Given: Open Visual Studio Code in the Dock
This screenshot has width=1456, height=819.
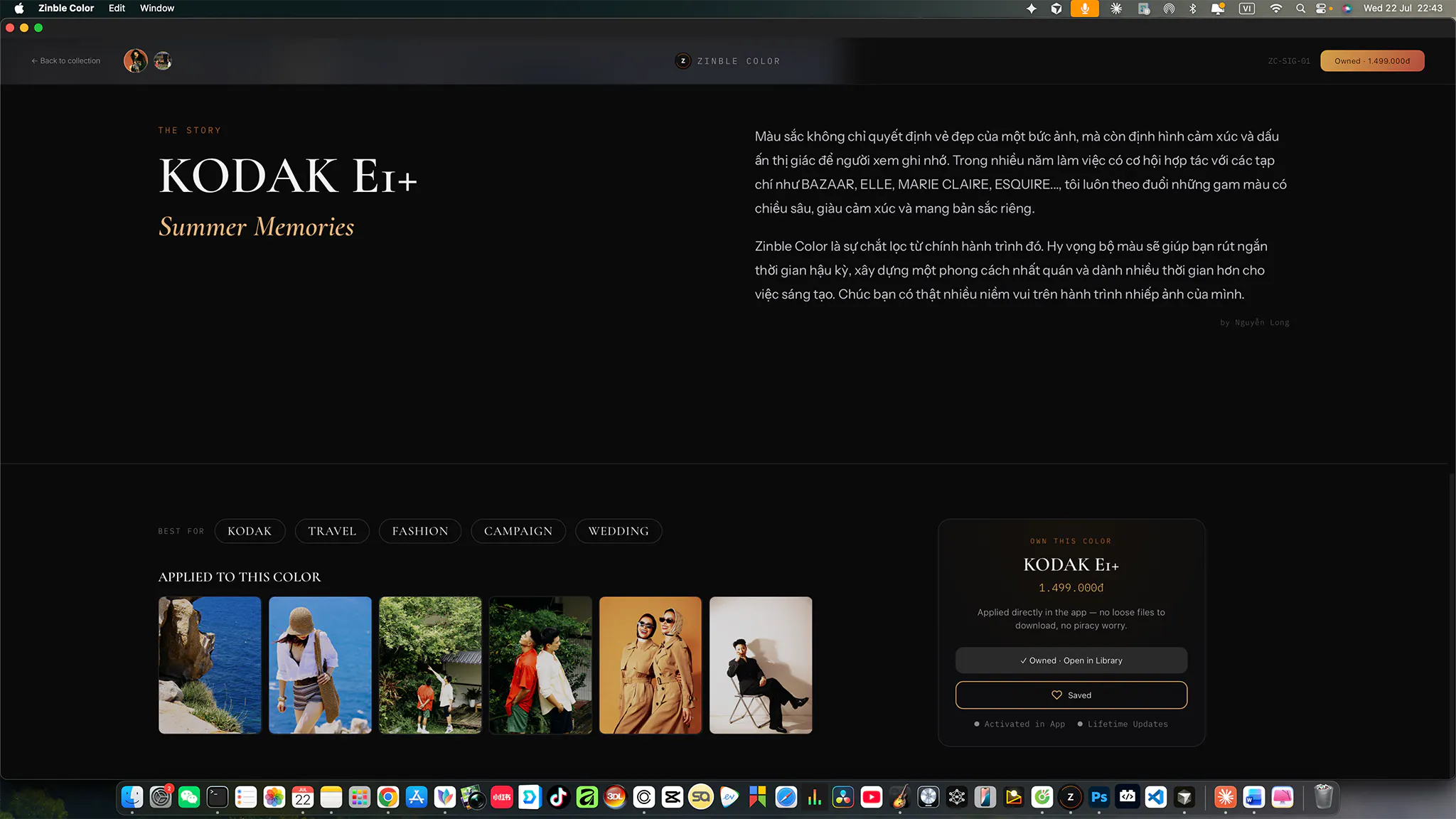Looking at the screenshot, I should pyautogui.click(x=1156, y=798).
